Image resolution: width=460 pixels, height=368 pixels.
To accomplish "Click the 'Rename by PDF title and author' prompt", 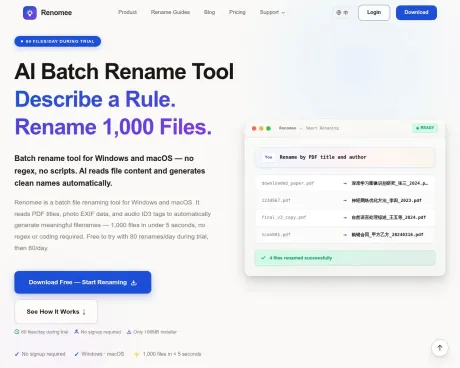I will (x=345, y=157).
